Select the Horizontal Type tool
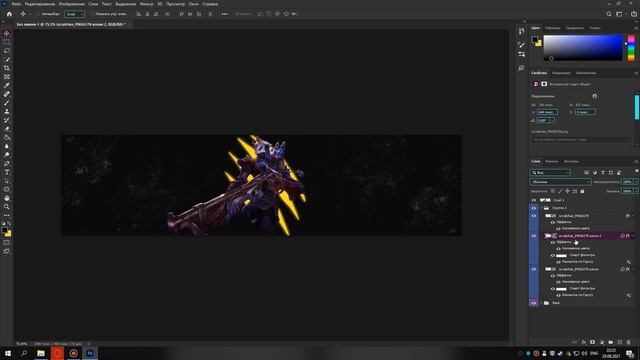Viewport: 640px width, 360px height. coord(7,172)
